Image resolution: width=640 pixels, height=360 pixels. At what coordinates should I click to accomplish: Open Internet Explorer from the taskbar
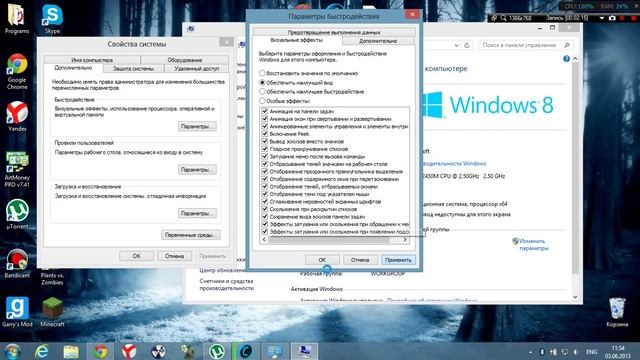tap(42, 351)
